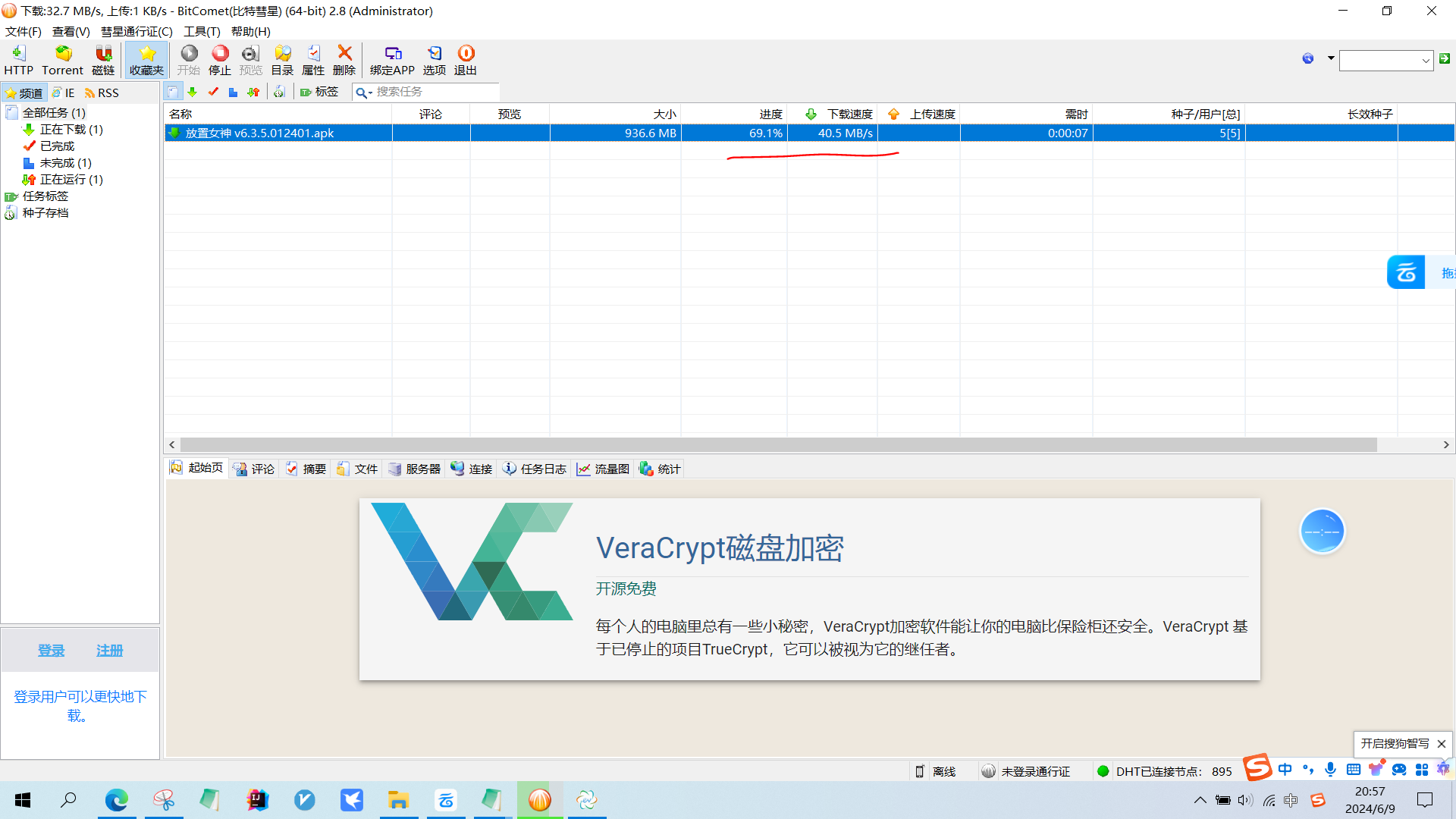Toggle the 收藏夹 favorites panel

click(x=146, y=59)
